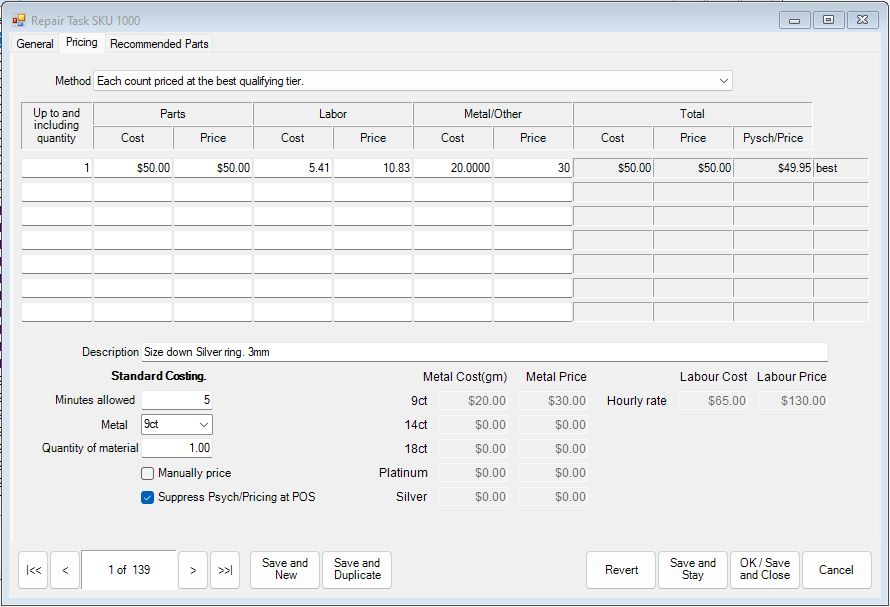Switch to the Recommended Parts tab
Viewport: 890px width, 607px height.
158,43
